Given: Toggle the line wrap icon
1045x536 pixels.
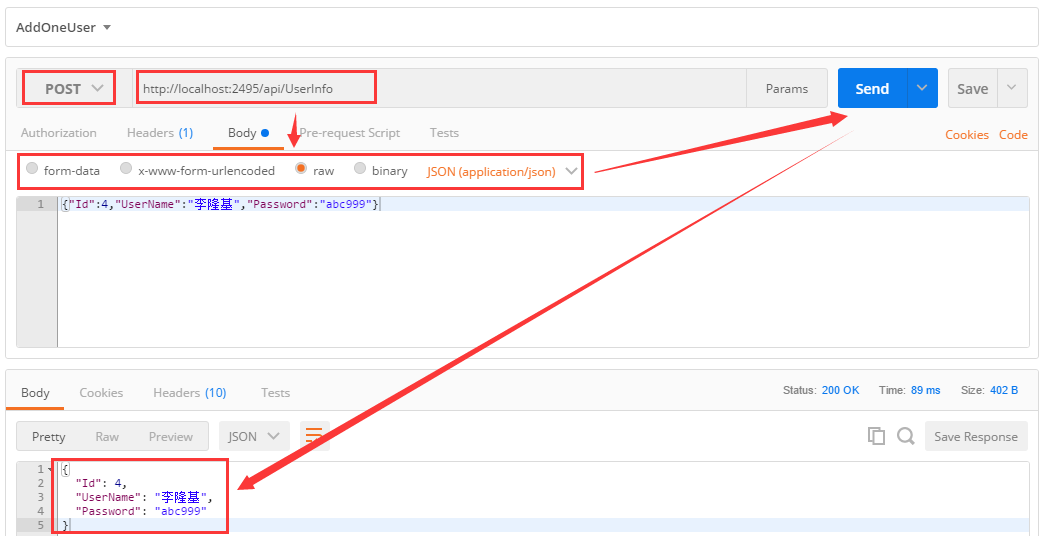Looking at the screenshot, I should (x=314, y=436).
